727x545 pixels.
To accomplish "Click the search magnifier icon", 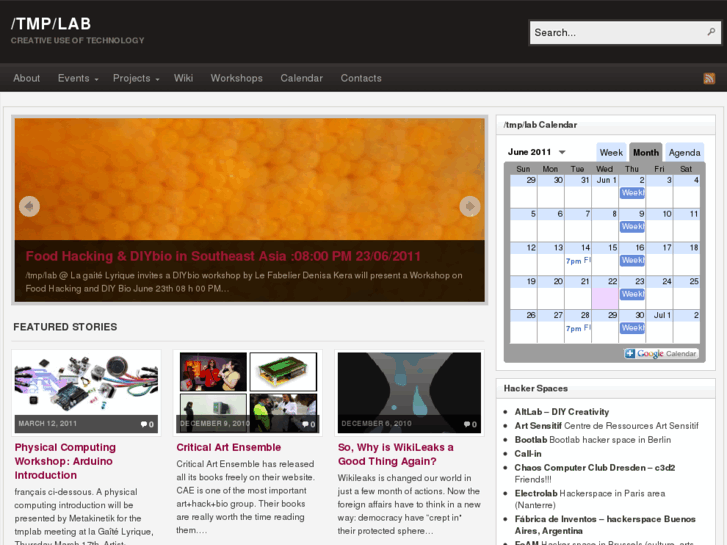I will click(711, 32).
